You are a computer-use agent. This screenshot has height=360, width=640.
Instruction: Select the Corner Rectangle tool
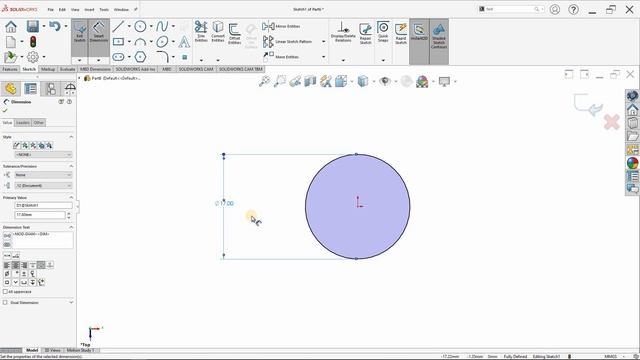[118, 42]
